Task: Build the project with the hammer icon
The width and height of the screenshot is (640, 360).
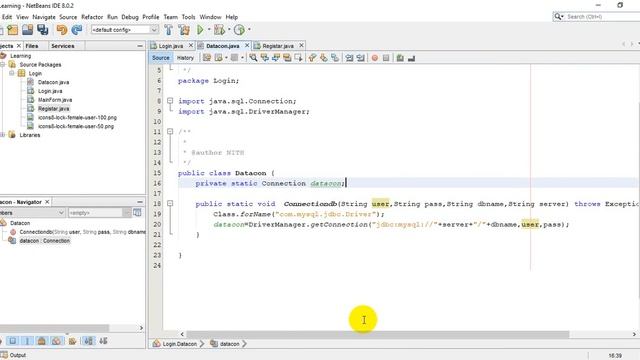Action: click(168, 30)
